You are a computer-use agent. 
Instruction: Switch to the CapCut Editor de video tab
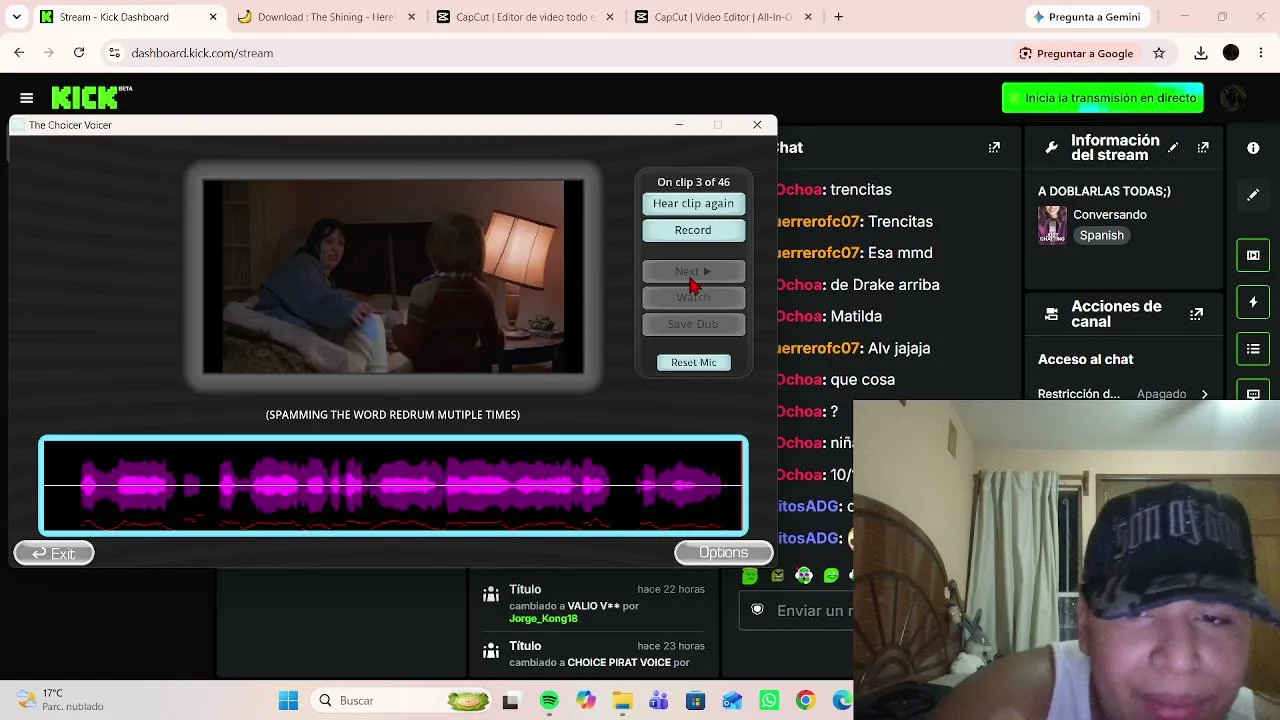point(524,17)
